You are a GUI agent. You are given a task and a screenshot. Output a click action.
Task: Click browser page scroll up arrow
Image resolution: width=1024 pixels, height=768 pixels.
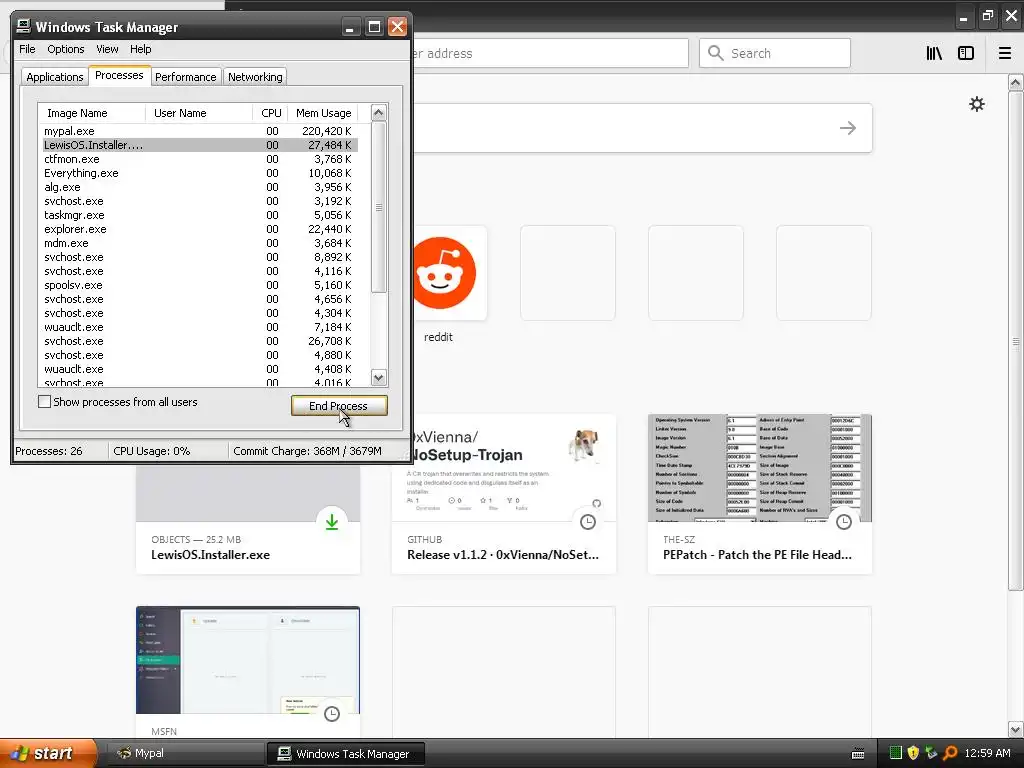(x=1016, y=82)
